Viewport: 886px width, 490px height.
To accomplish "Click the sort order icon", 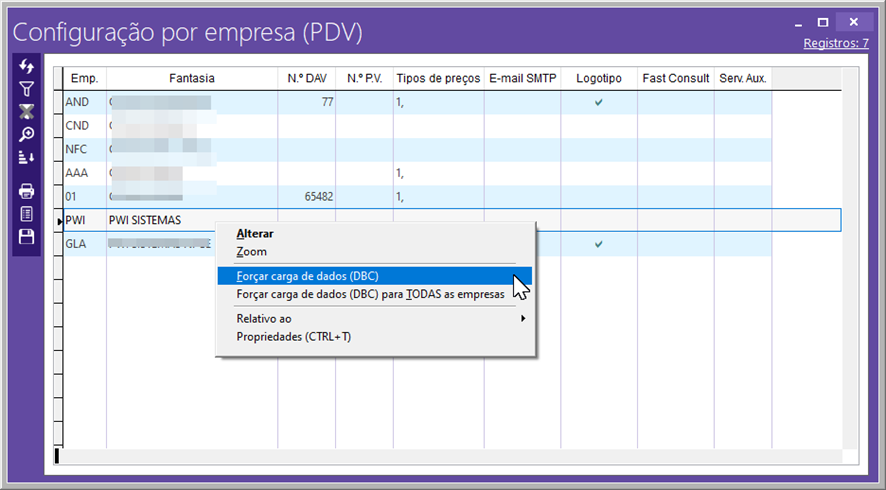I will (27, 157).
